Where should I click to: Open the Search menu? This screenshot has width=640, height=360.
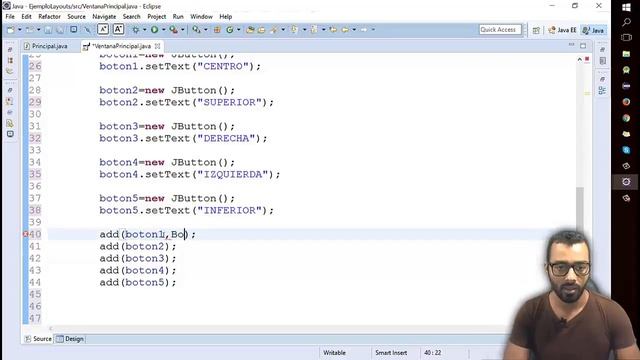tap(131, 16)
